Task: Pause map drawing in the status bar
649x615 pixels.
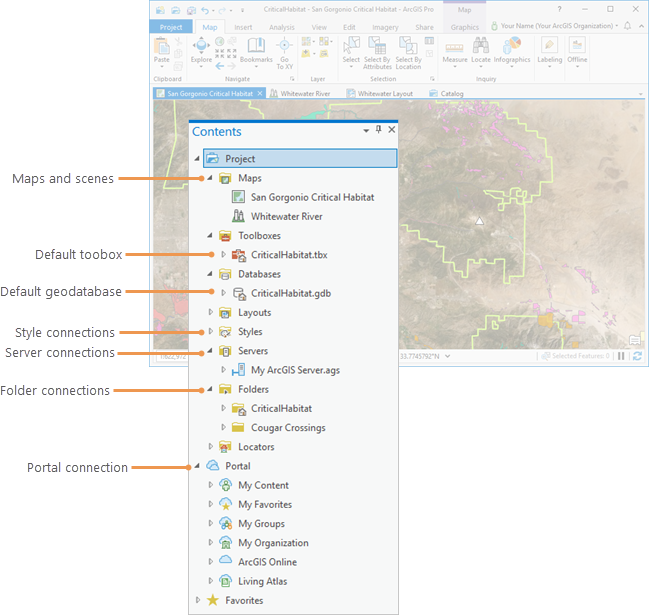Action: point(621,356)
